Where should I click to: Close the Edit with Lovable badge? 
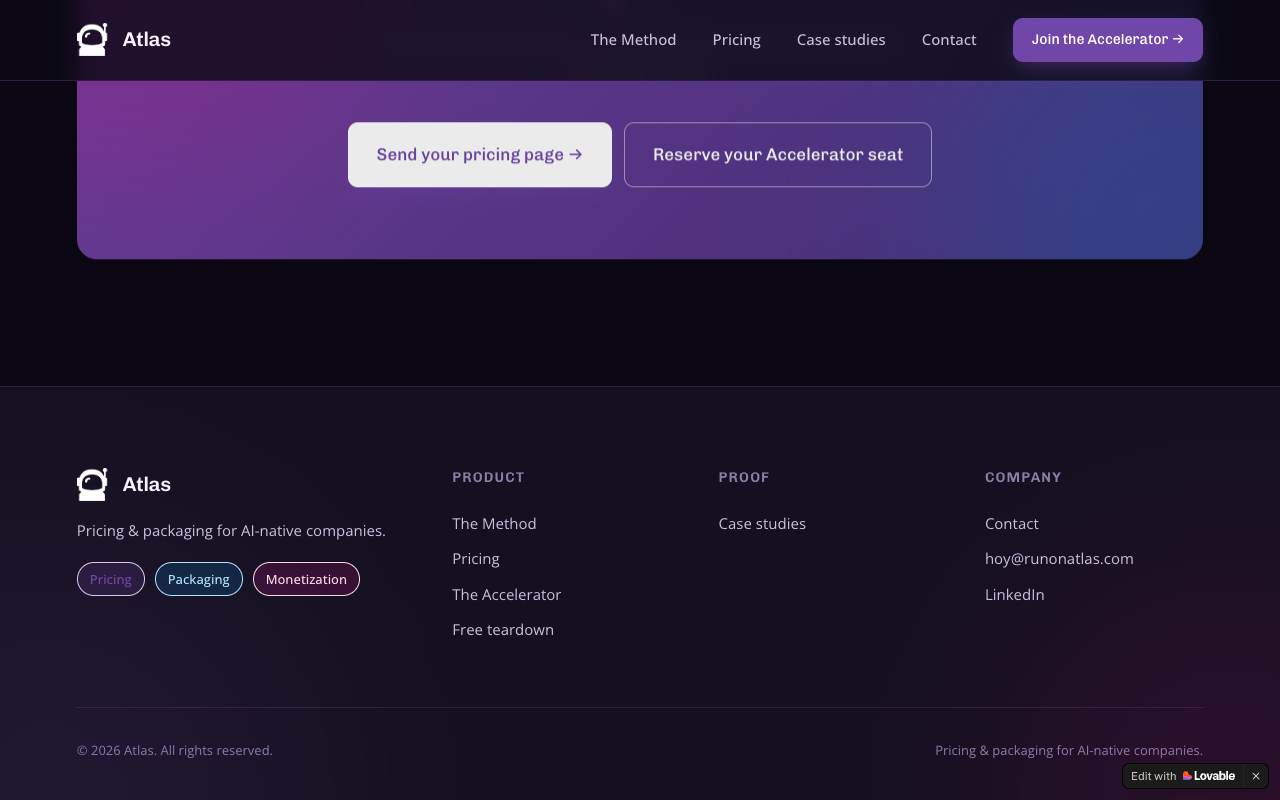pyautogui.click(x=1256, y=776)
